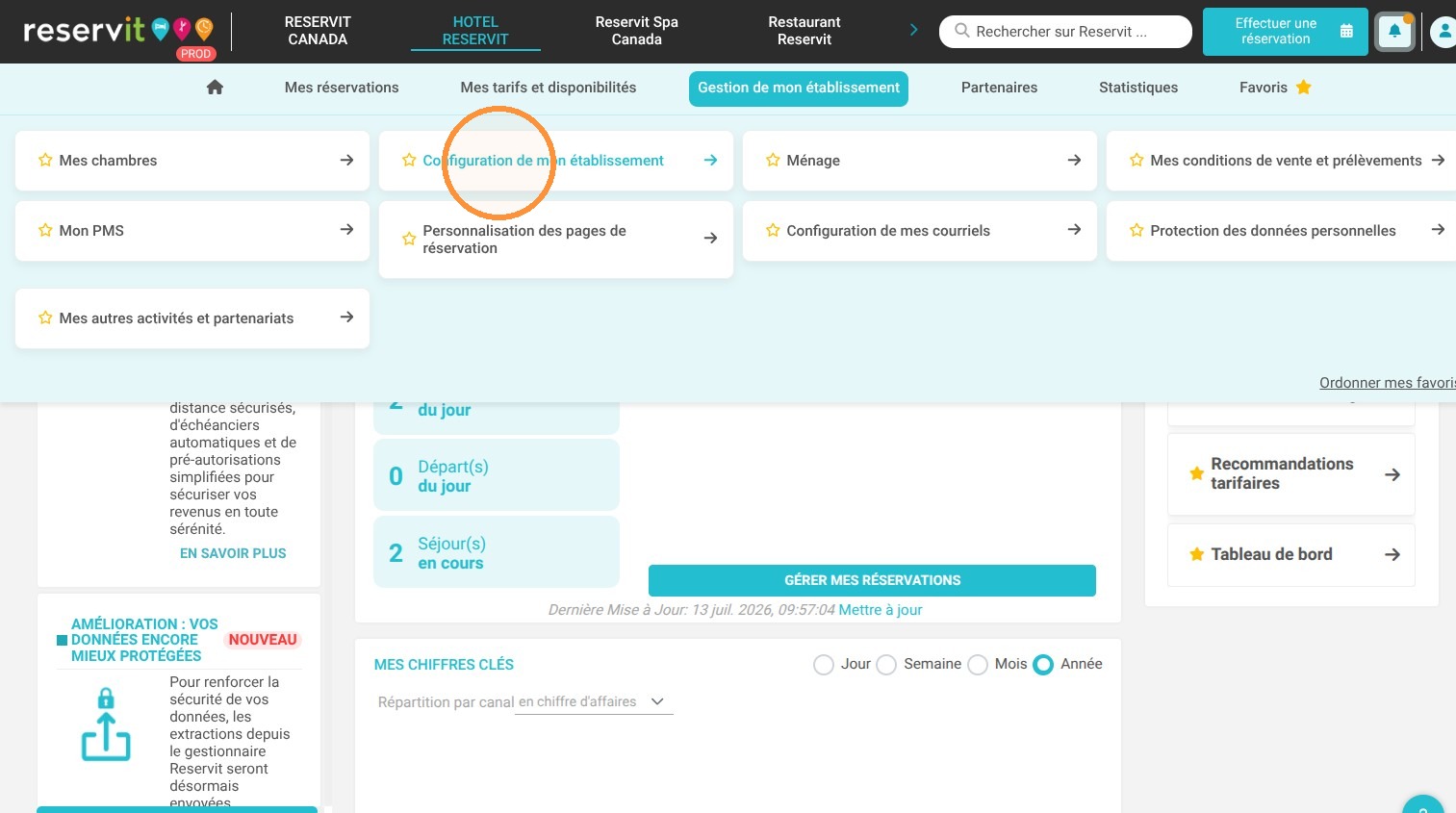Select the Semaine radio button

pyautogui.click(x=886, y=665)
